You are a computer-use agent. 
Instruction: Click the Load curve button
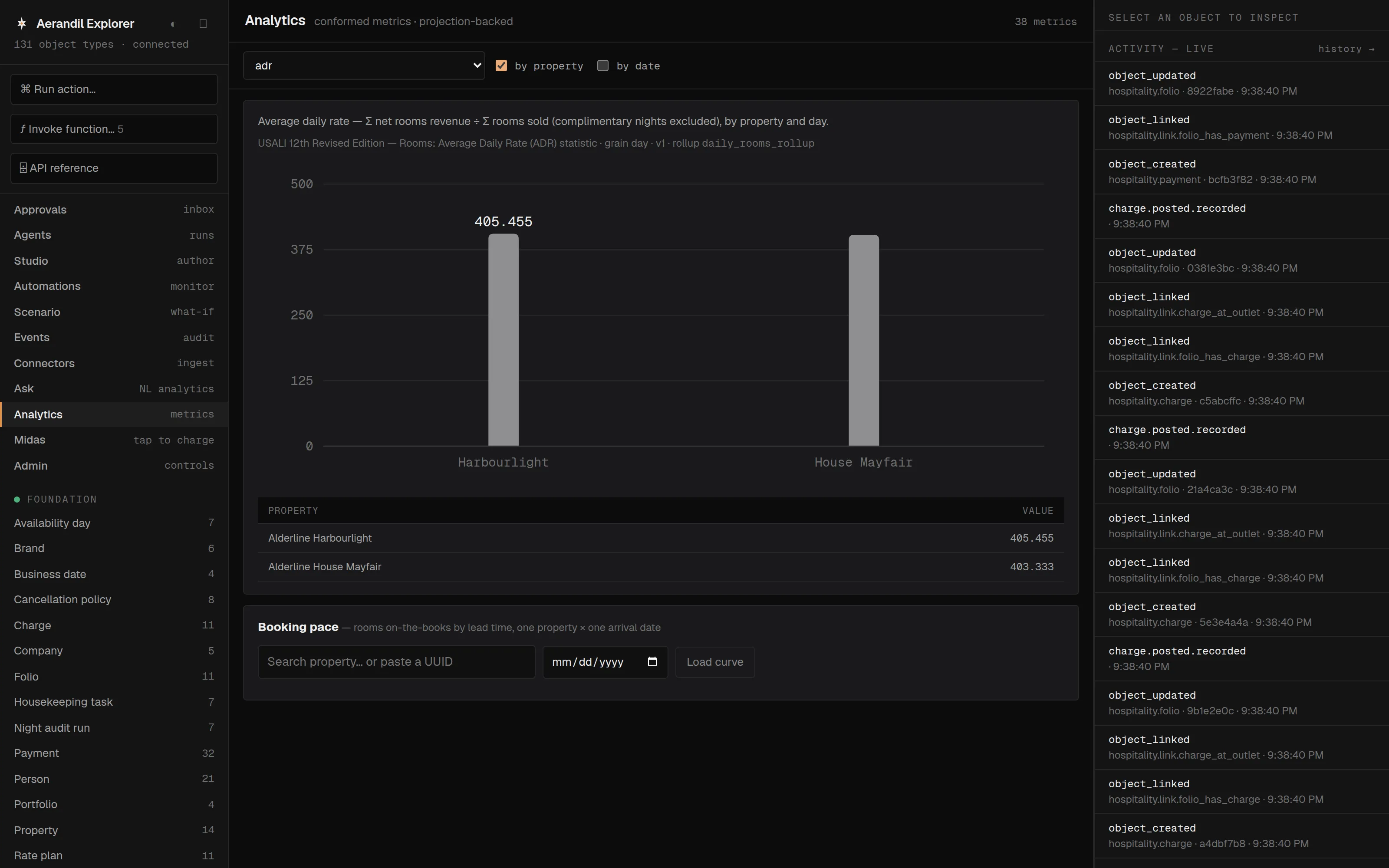coord(714,662)
